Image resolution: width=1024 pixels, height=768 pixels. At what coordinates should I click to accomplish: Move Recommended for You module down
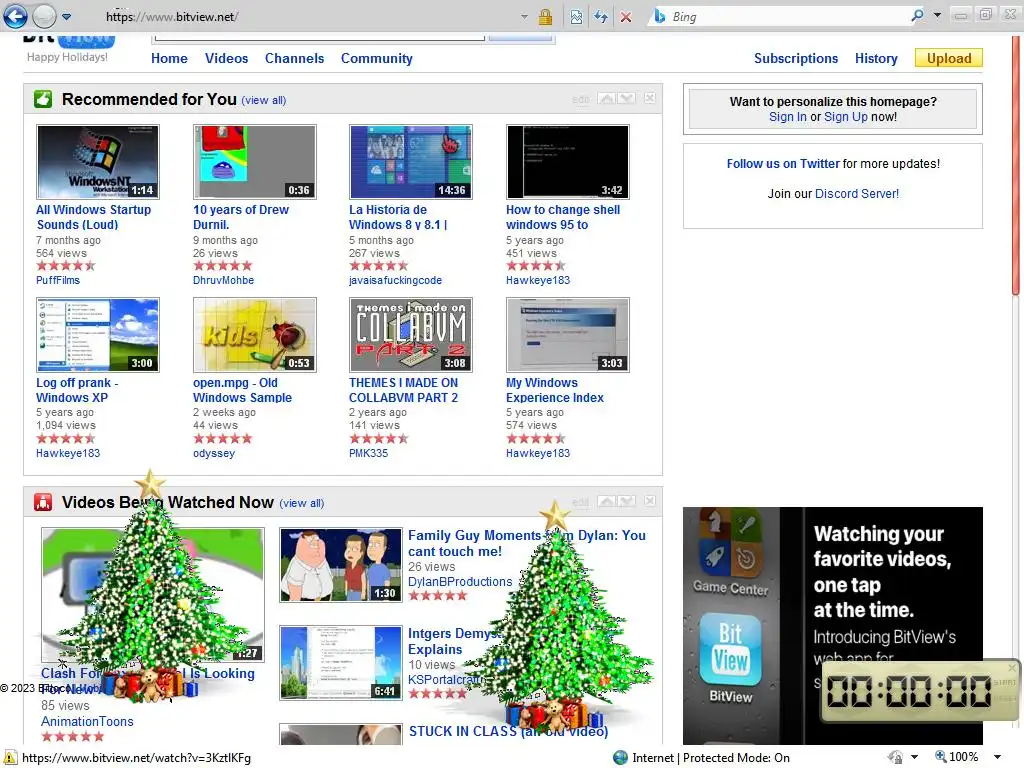626,98
